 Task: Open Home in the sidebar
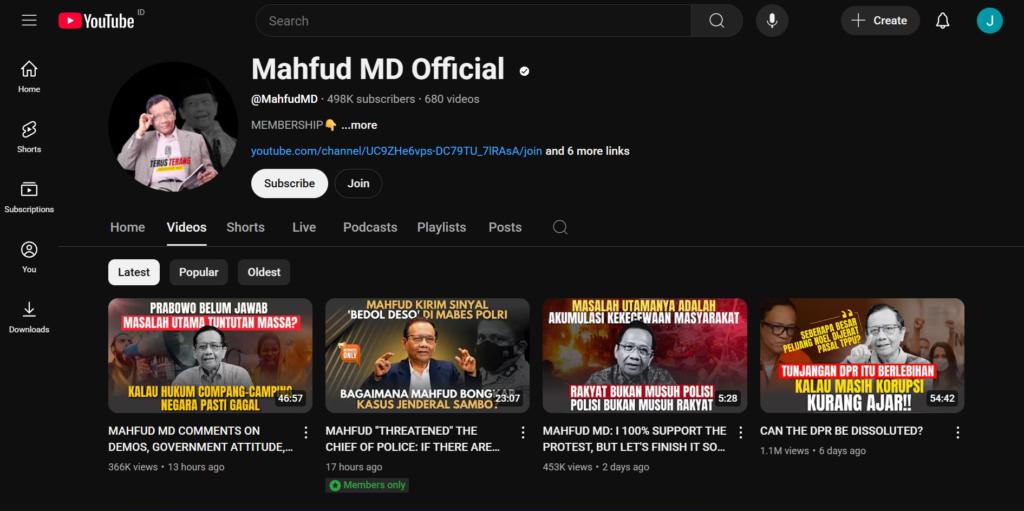(x=29, y=76)
